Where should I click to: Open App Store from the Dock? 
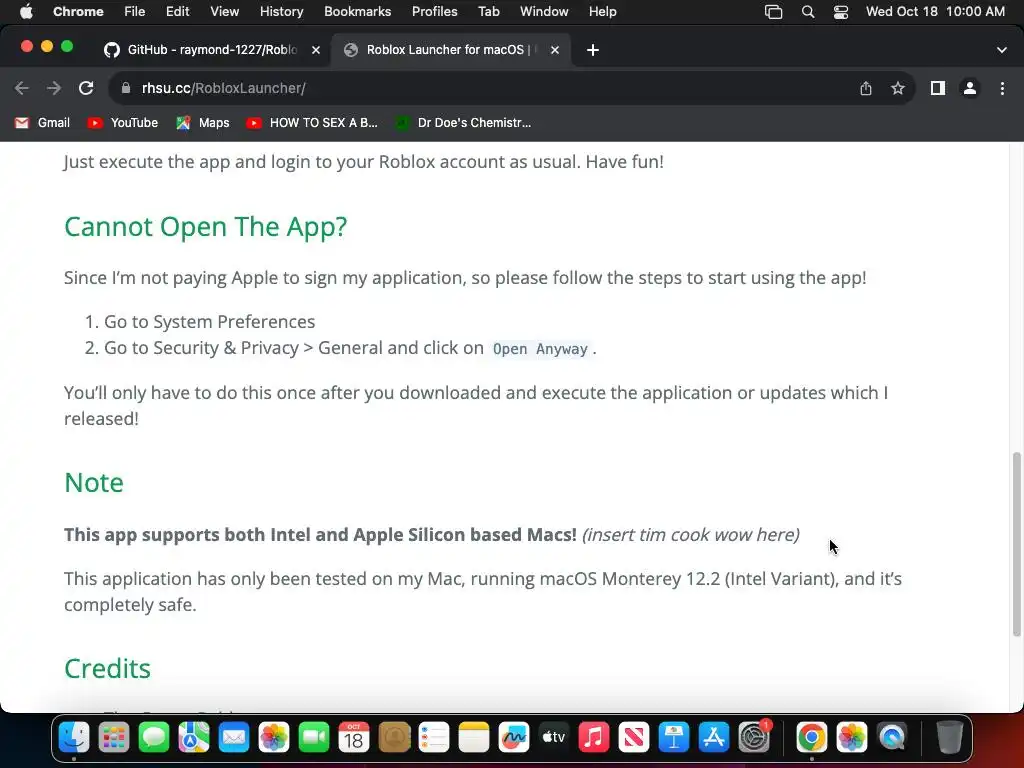714,738
